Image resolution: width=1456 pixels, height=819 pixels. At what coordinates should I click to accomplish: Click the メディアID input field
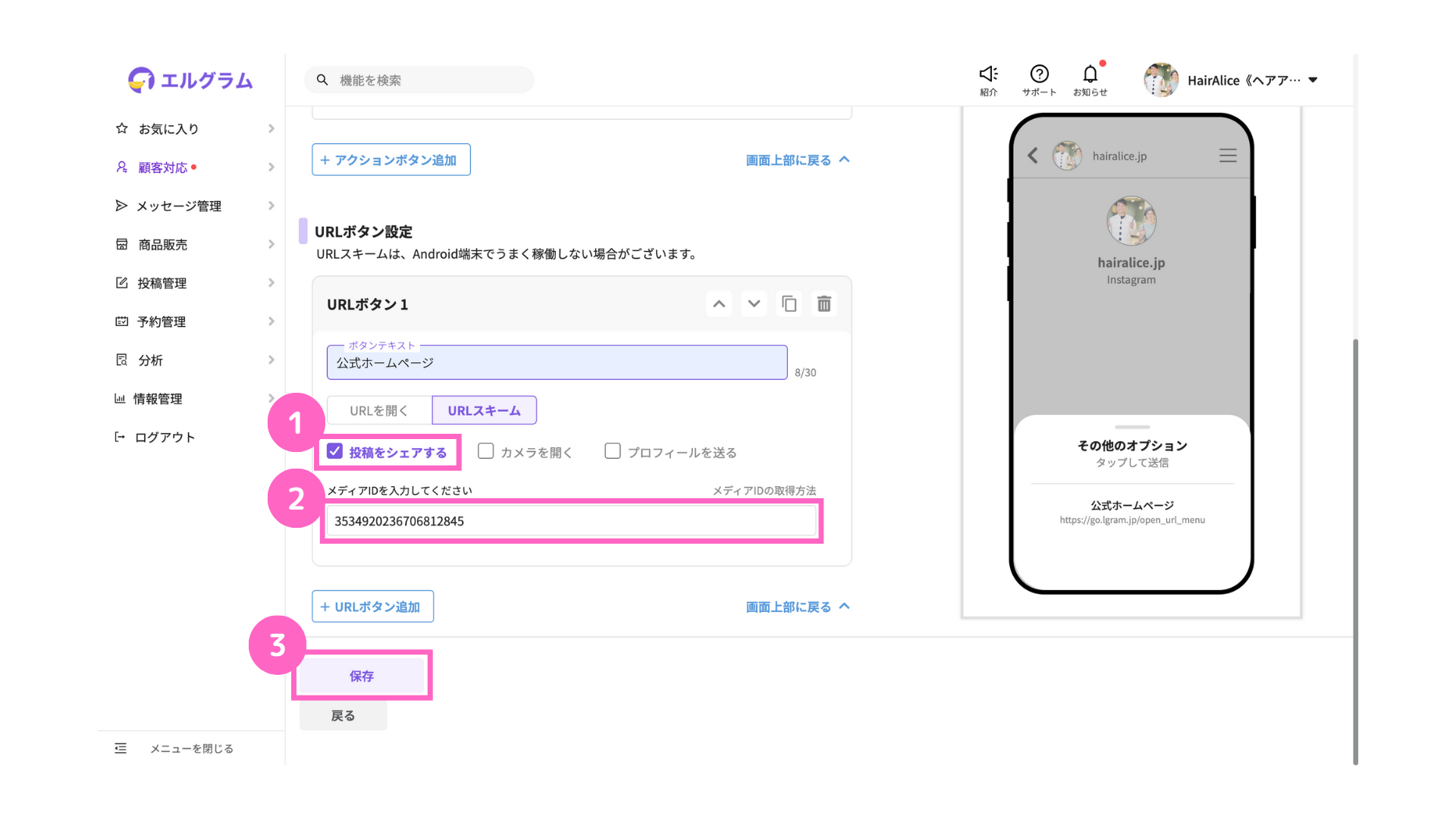pos(572,521)
